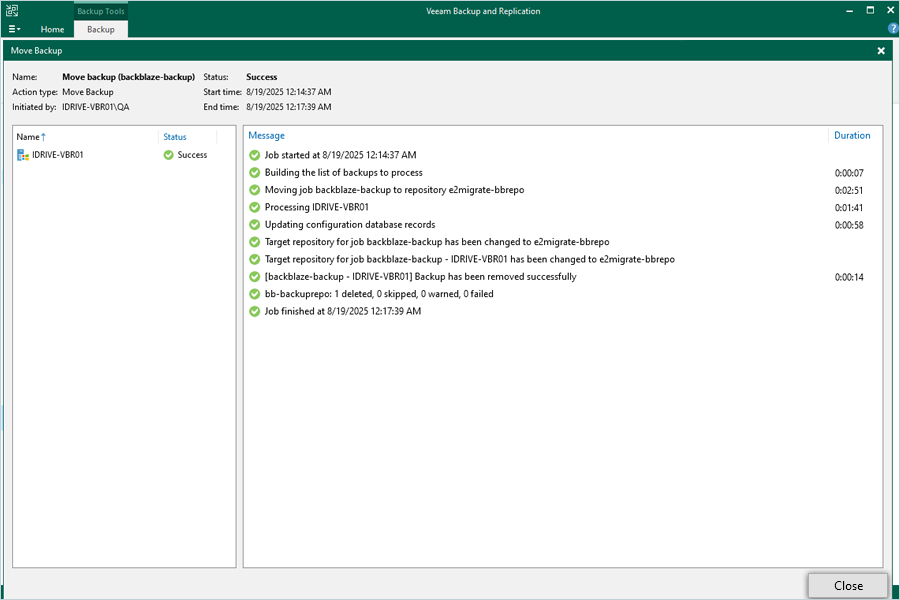Sort by the Status column header
The width and height of the screenshot is (900, 600).
tap(174, 137)
